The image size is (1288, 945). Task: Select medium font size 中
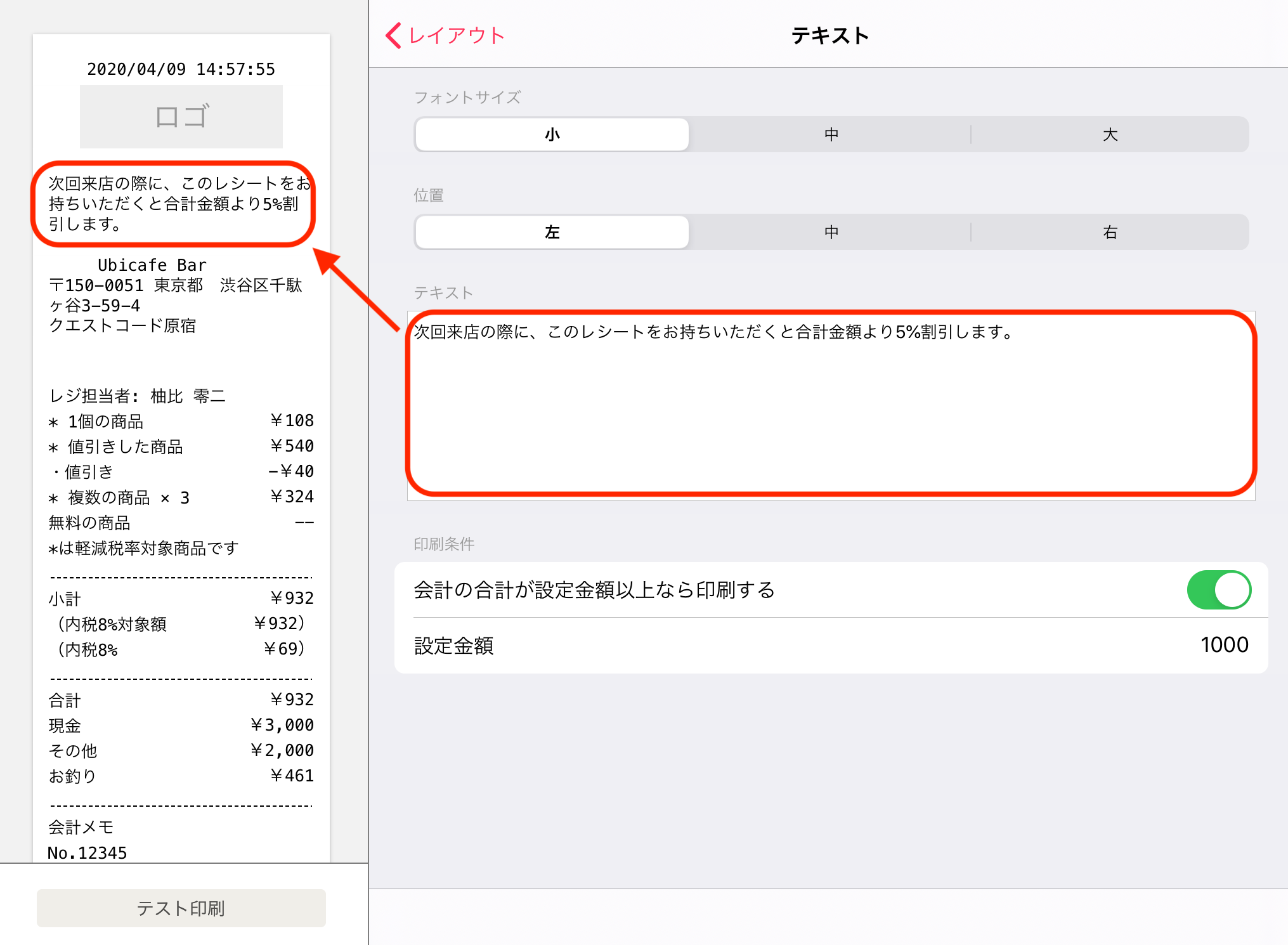point(831,134)
